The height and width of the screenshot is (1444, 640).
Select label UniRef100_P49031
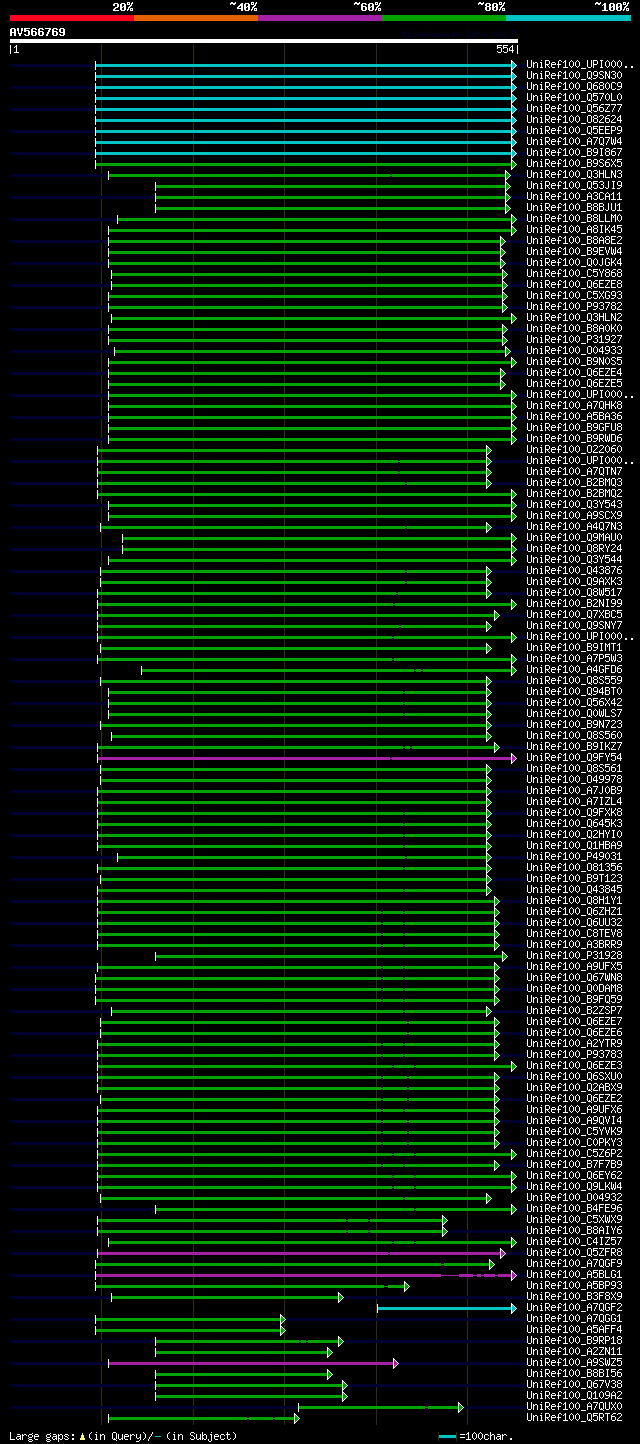[574, 856]
